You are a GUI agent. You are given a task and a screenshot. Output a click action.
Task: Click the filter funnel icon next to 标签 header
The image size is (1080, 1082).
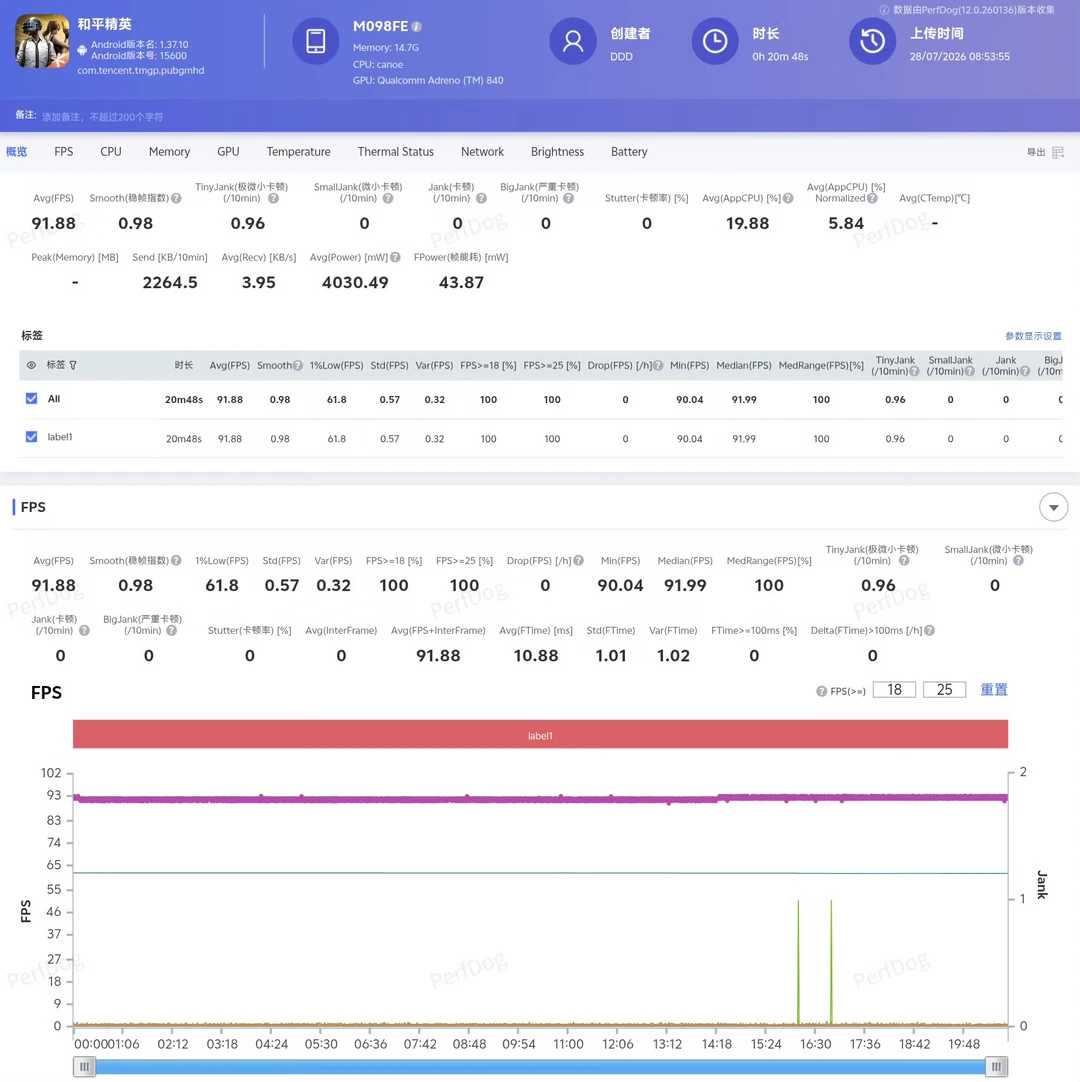coord(73,365)
